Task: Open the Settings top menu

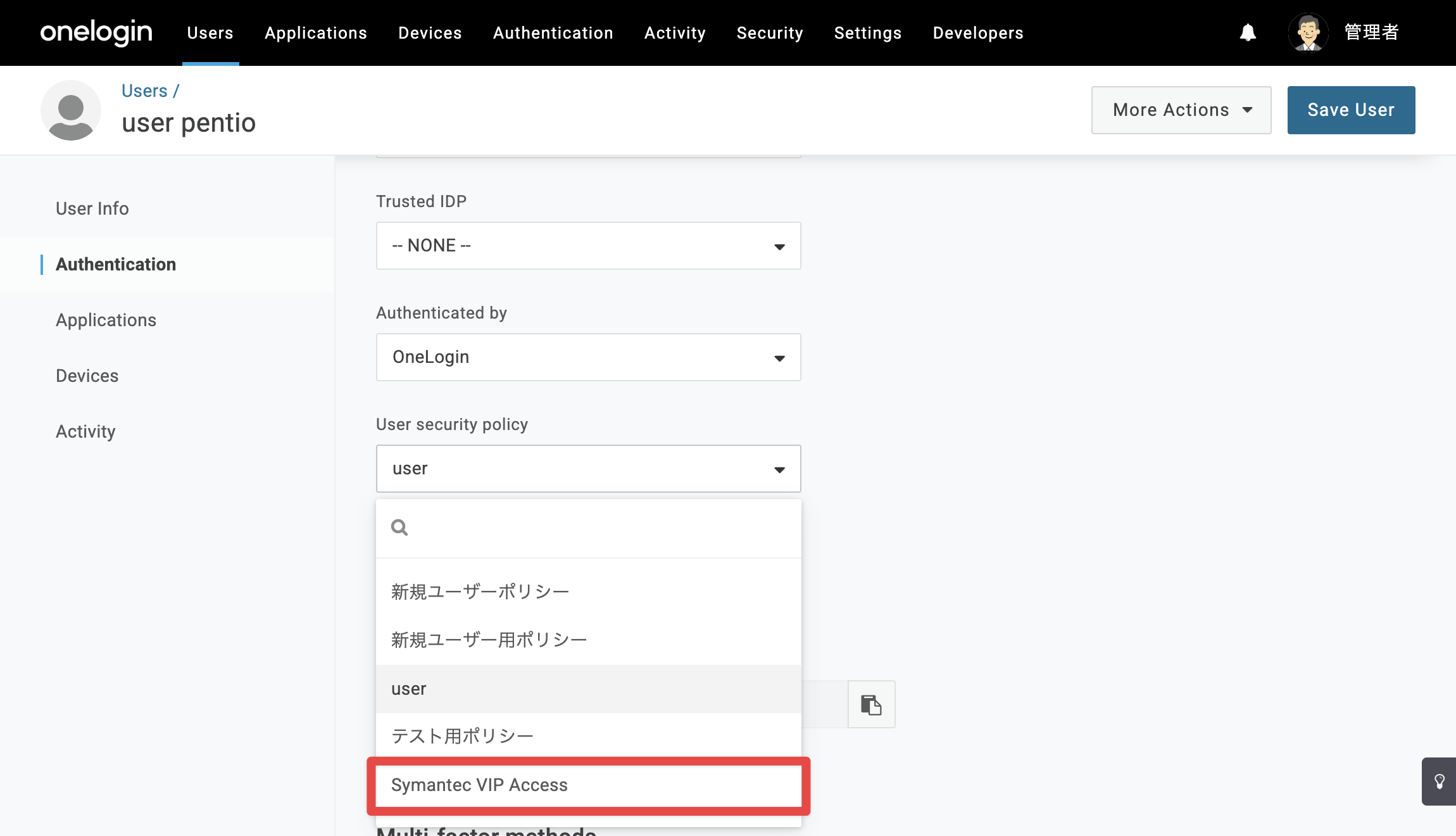Action: coord(868,33)
